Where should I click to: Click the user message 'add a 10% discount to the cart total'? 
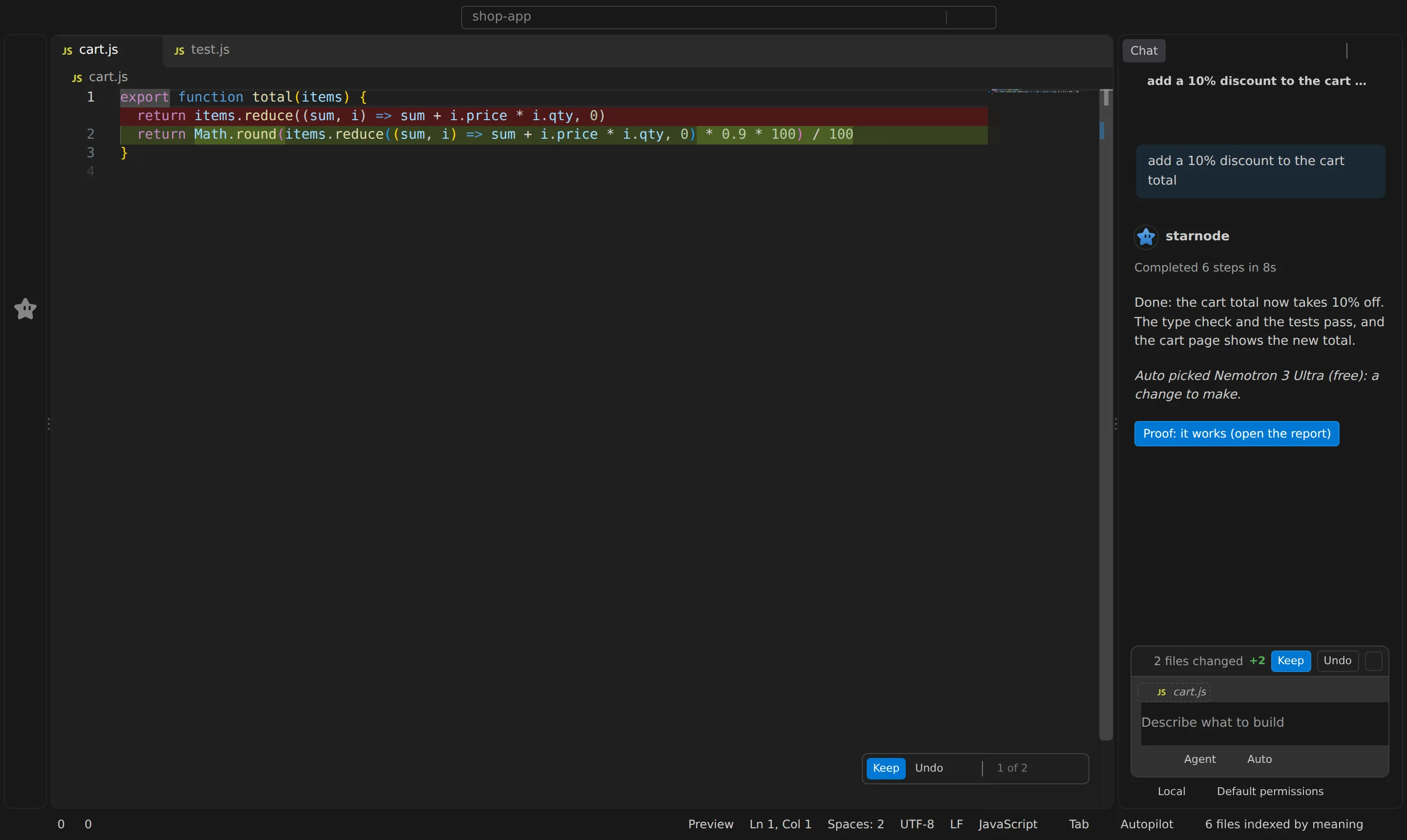pos(1260,171)
